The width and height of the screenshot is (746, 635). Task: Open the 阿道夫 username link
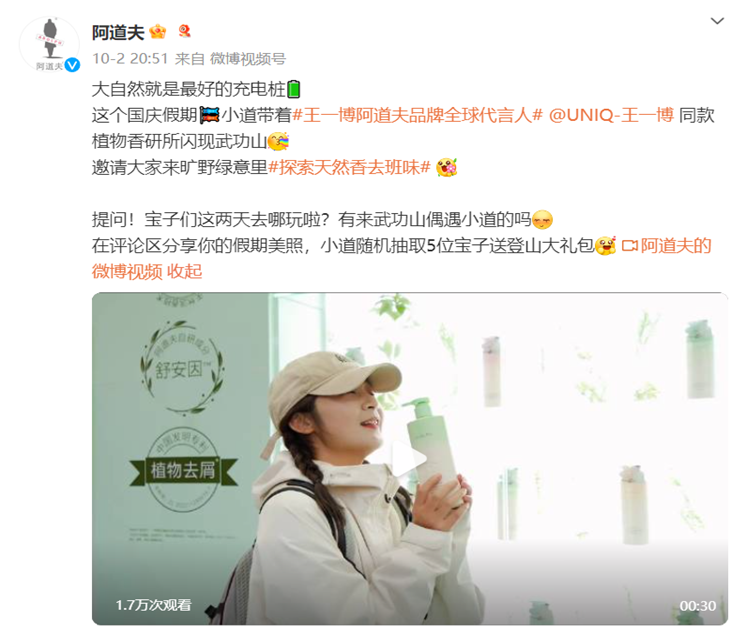(x=118, y=32)
